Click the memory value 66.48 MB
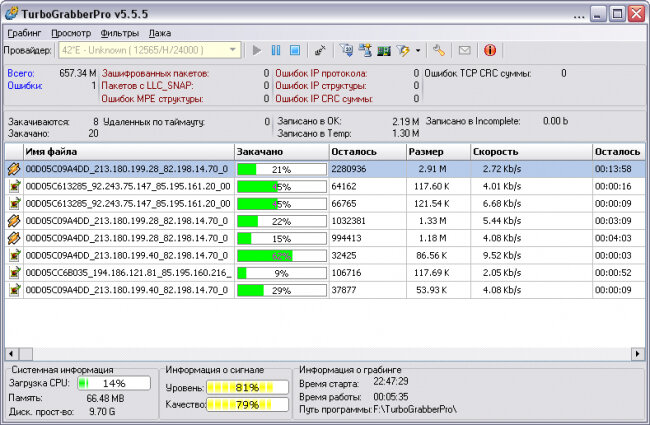This screenshot has height=425, width=650. [x=105, y=398]
